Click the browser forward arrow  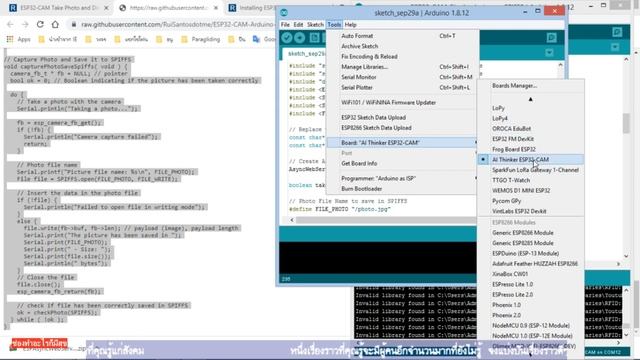(x=25, y=24)
